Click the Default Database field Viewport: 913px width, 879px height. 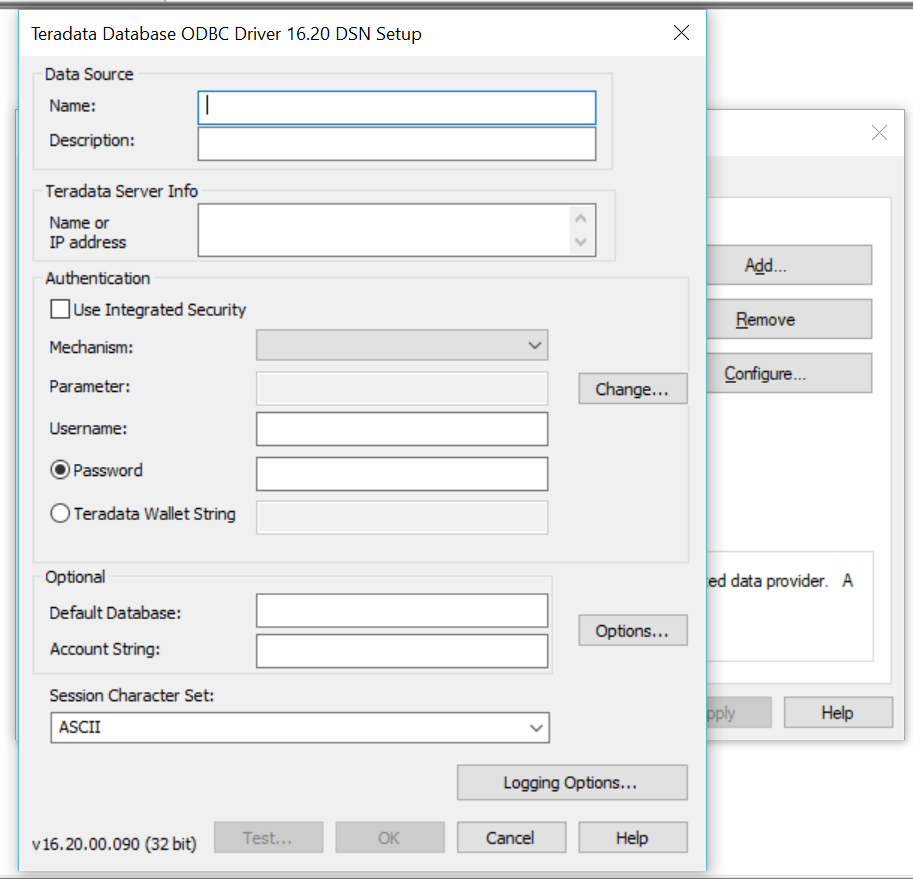tap(402, 611)
